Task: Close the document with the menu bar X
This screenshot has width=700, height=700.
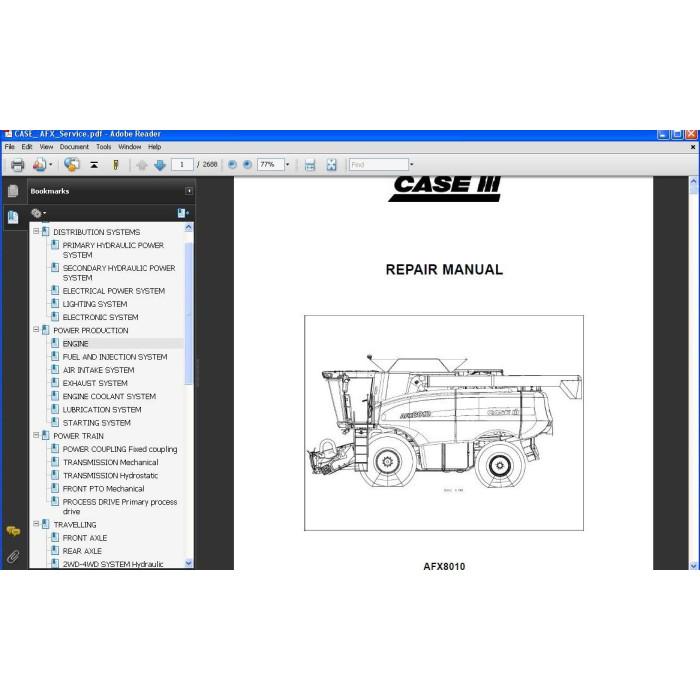Action: pos(693,147)
